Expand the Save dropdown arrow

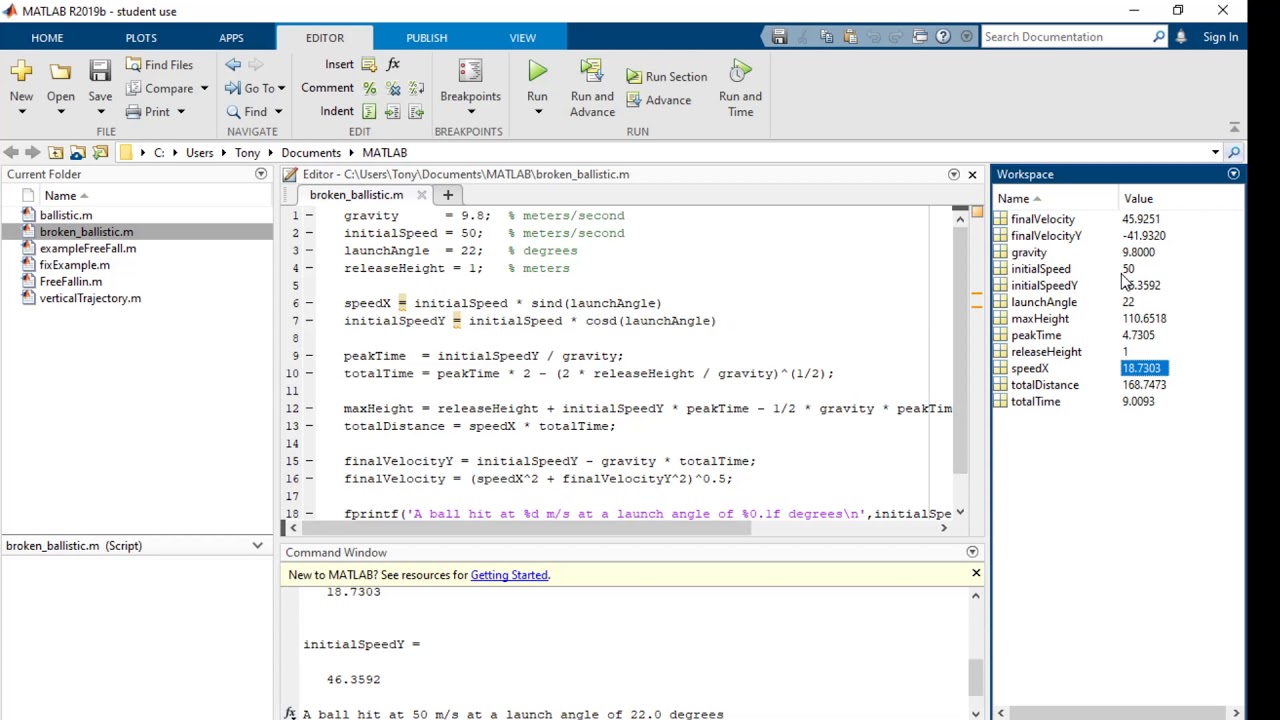(x=99, y=112)
